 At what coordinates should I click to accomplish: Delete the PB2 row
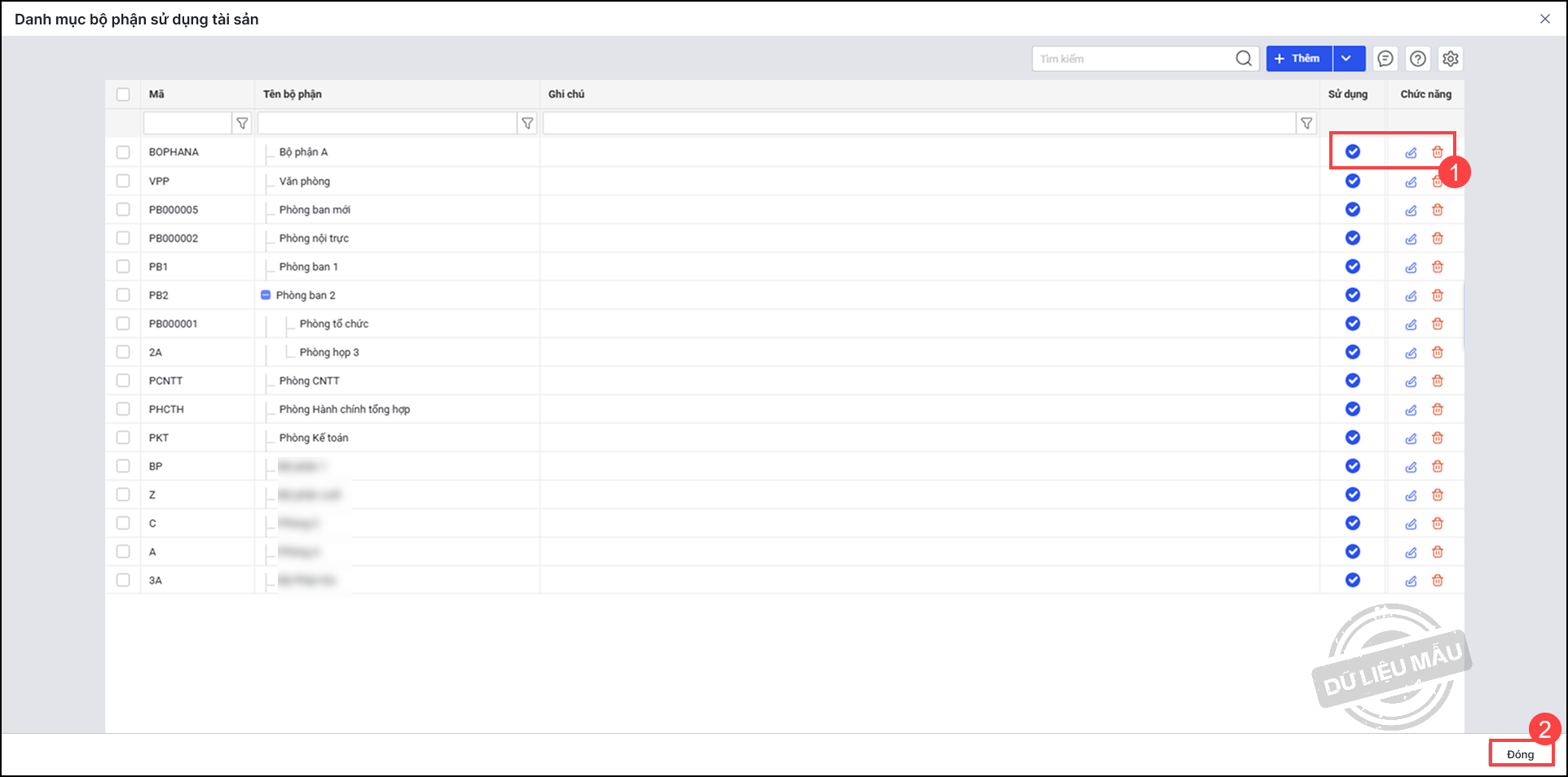[1438, 296]
